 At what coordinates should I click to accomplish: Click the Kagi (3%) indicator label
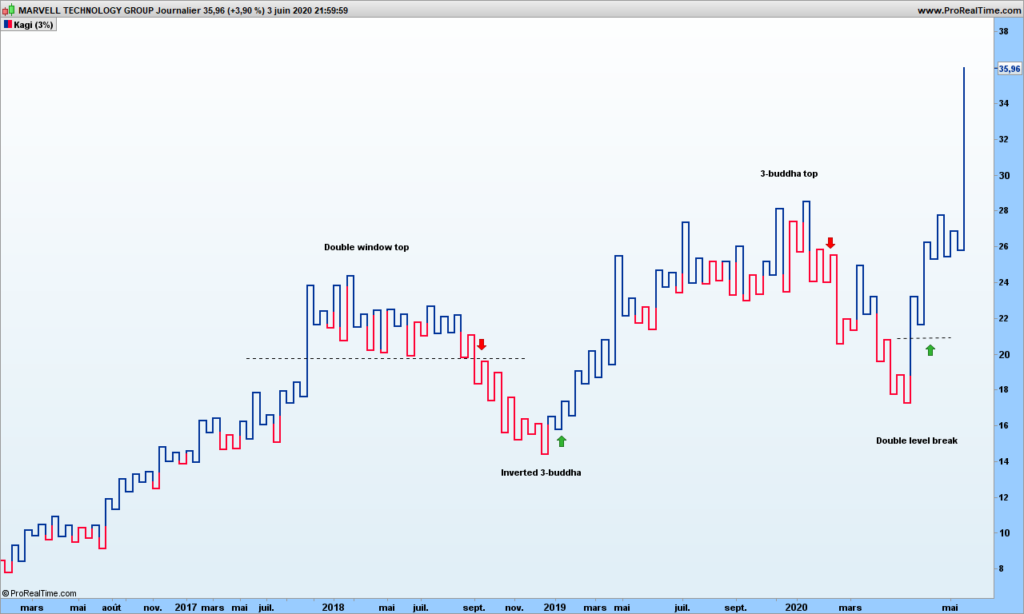tap(33, 25)
